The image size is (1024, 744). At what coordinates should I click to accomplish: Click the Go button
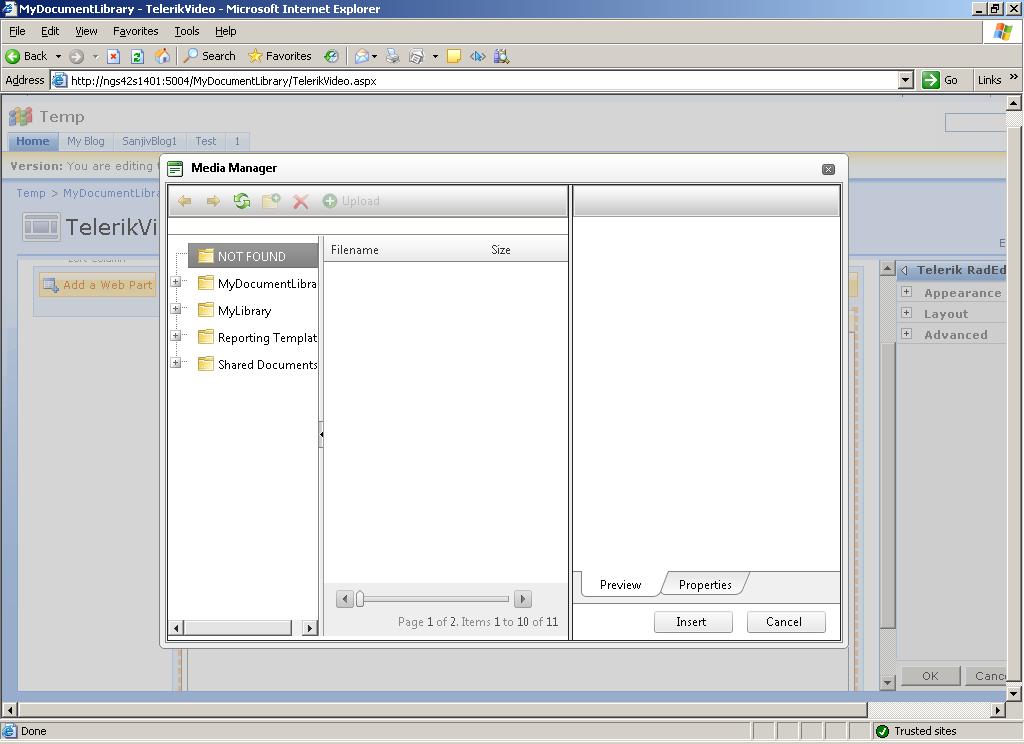940,80
